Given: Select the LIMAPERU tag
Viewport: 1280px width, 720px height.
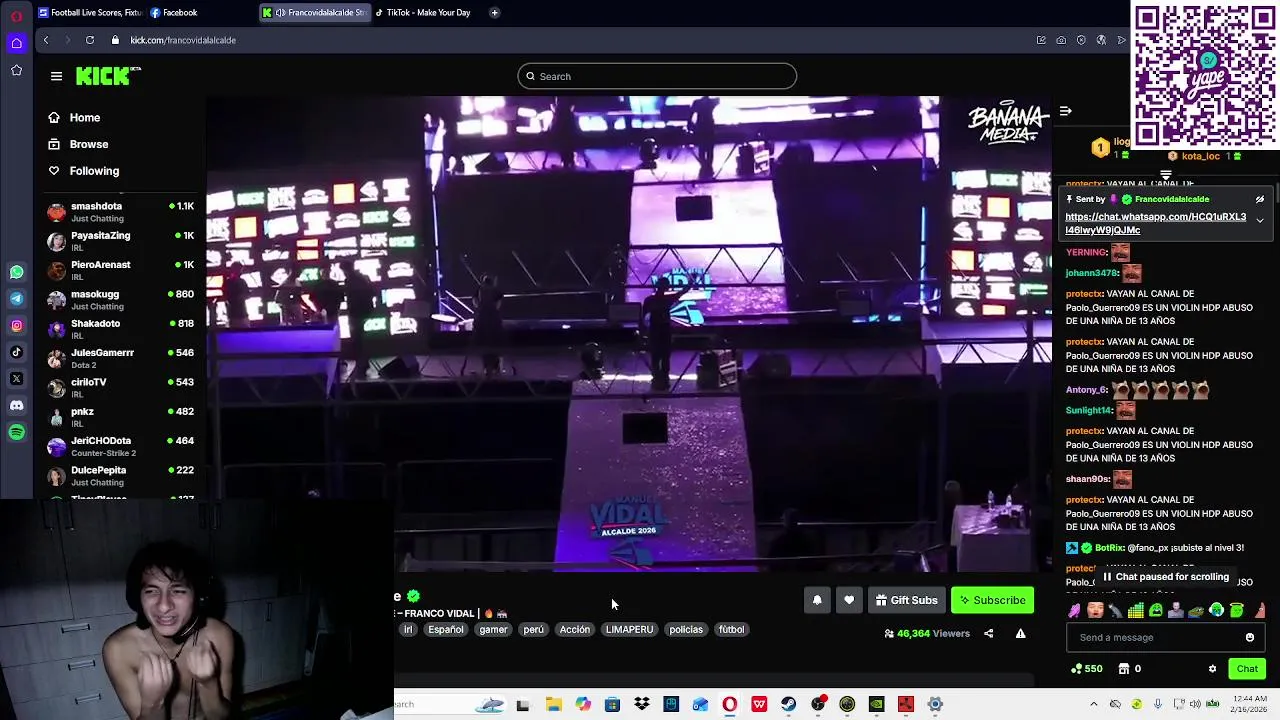Looking at the screenshot, I should coord(629,630).
